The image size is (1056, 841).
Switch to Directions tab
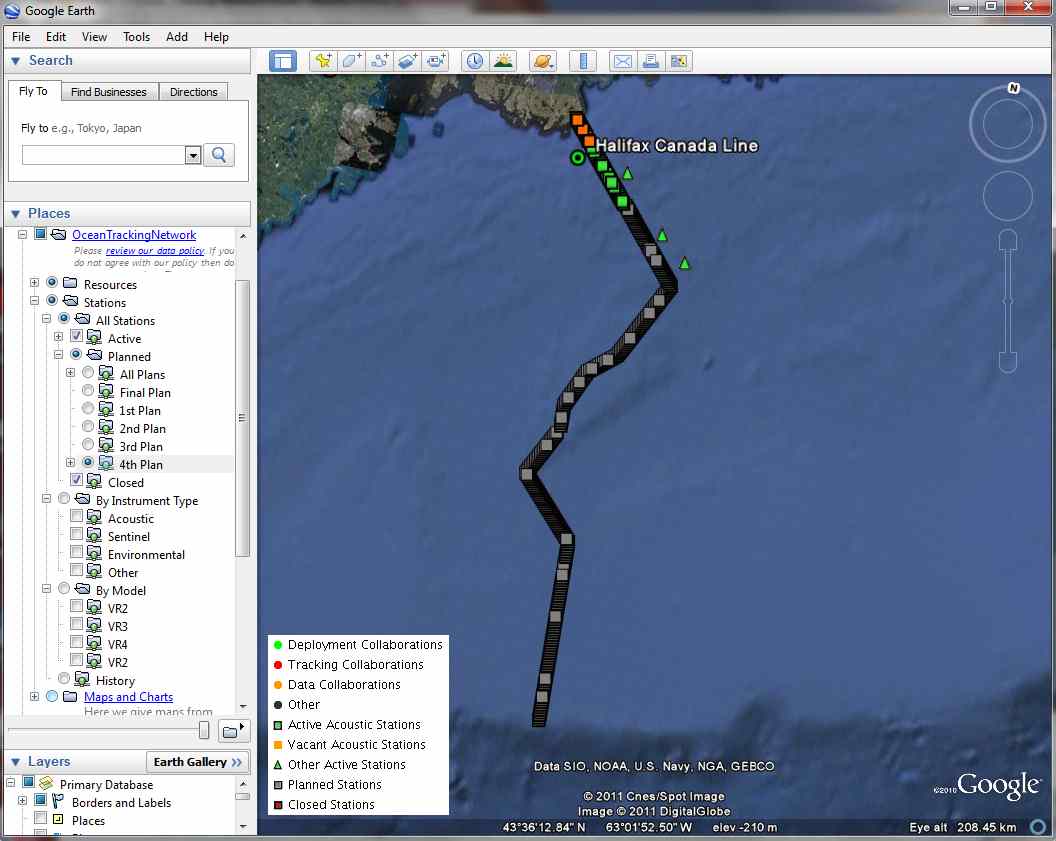(x=193, y=92)
